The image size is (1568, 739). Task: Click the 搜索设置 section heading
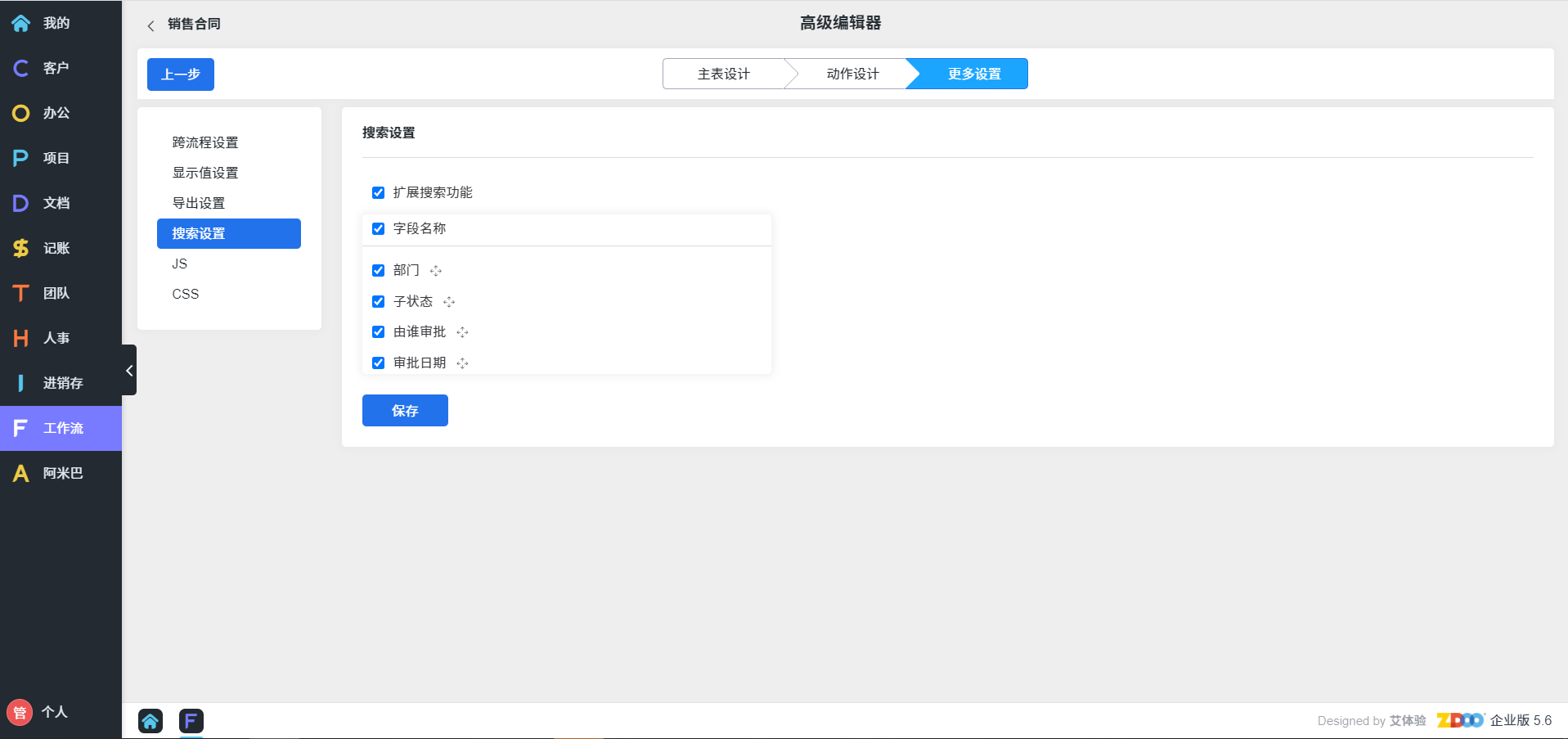[389, 133]
